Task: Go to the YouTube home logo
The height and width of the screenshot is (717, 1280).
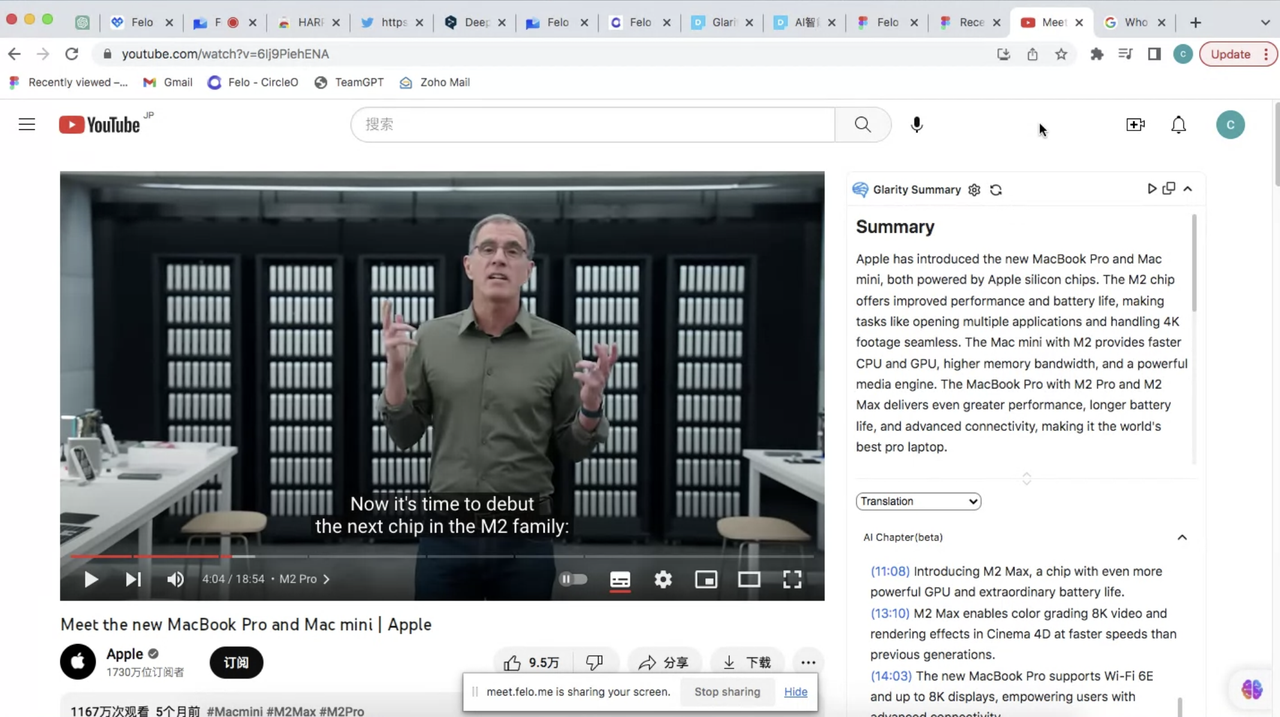Action: pos(100,124)
